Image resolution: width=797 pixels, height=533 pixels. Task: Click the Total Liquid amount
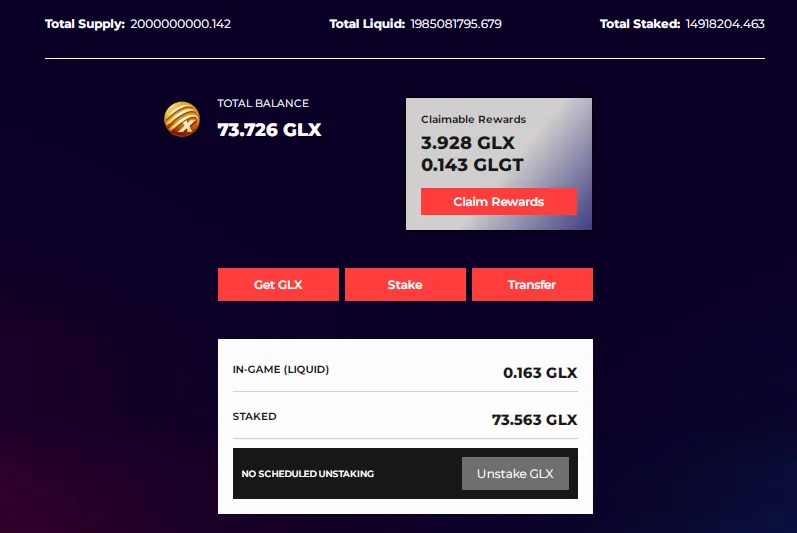(x=456, y=24)
